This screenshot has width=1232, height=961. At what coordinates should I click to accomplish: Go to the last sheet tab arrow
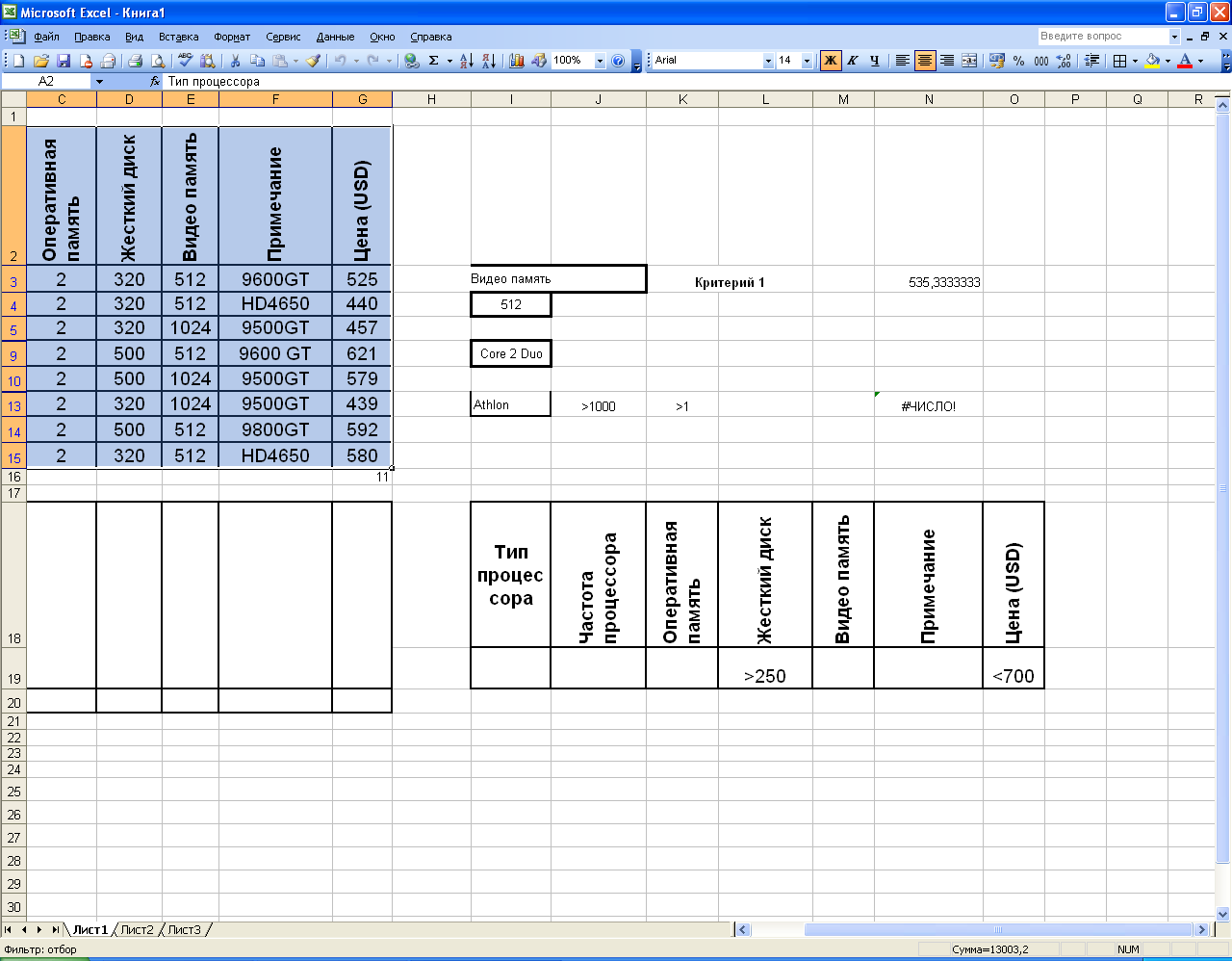55,929
